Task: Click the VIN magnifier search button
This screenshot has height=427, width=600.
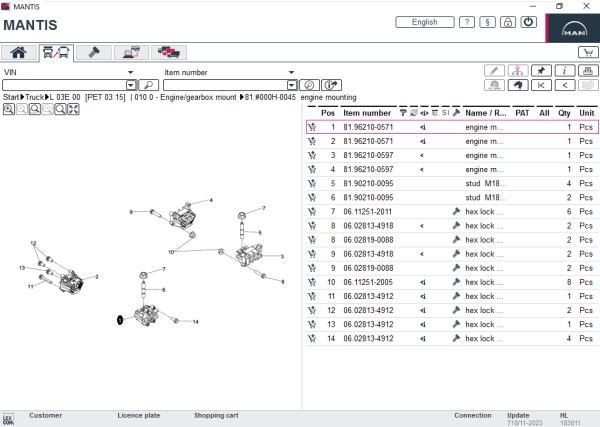Action: coord(148,85)
